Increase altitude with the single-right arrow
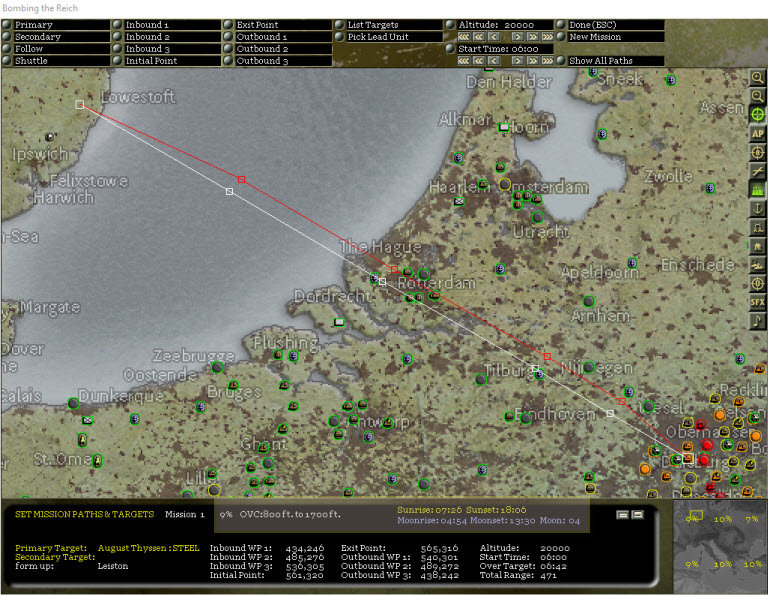The width and height of the screenshot is (768, 595). tap(517, 37)
